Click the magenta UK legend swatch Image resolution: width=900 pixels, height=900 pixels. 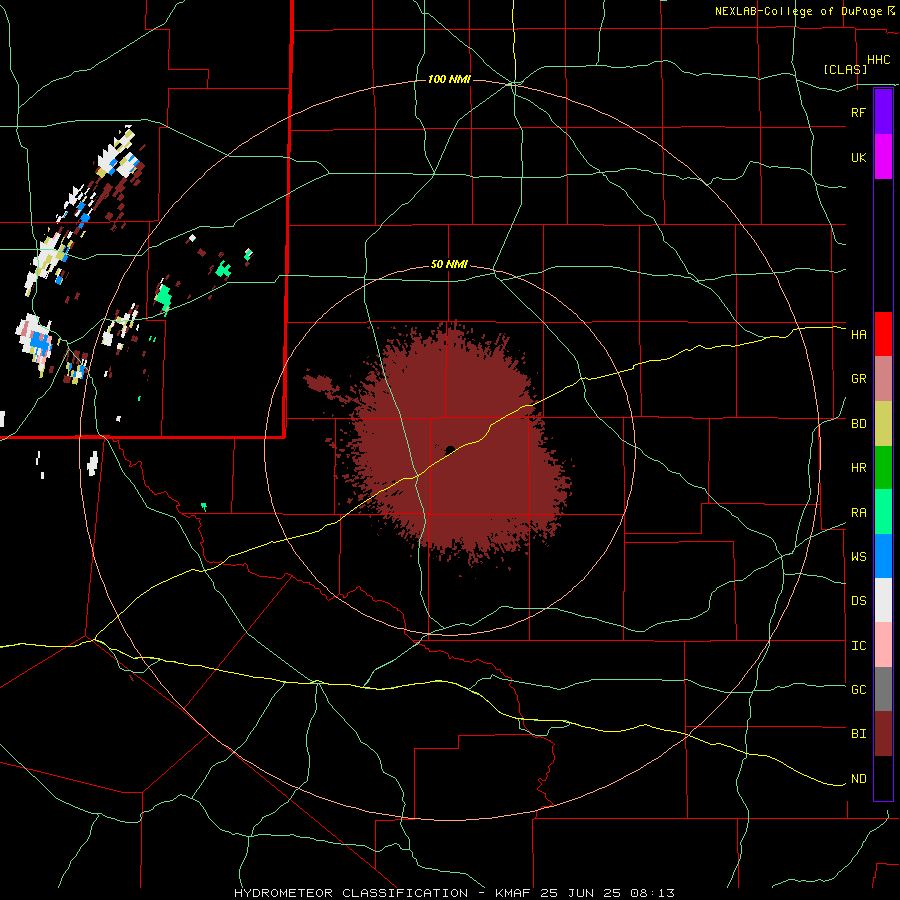click(x=883, y=157)
